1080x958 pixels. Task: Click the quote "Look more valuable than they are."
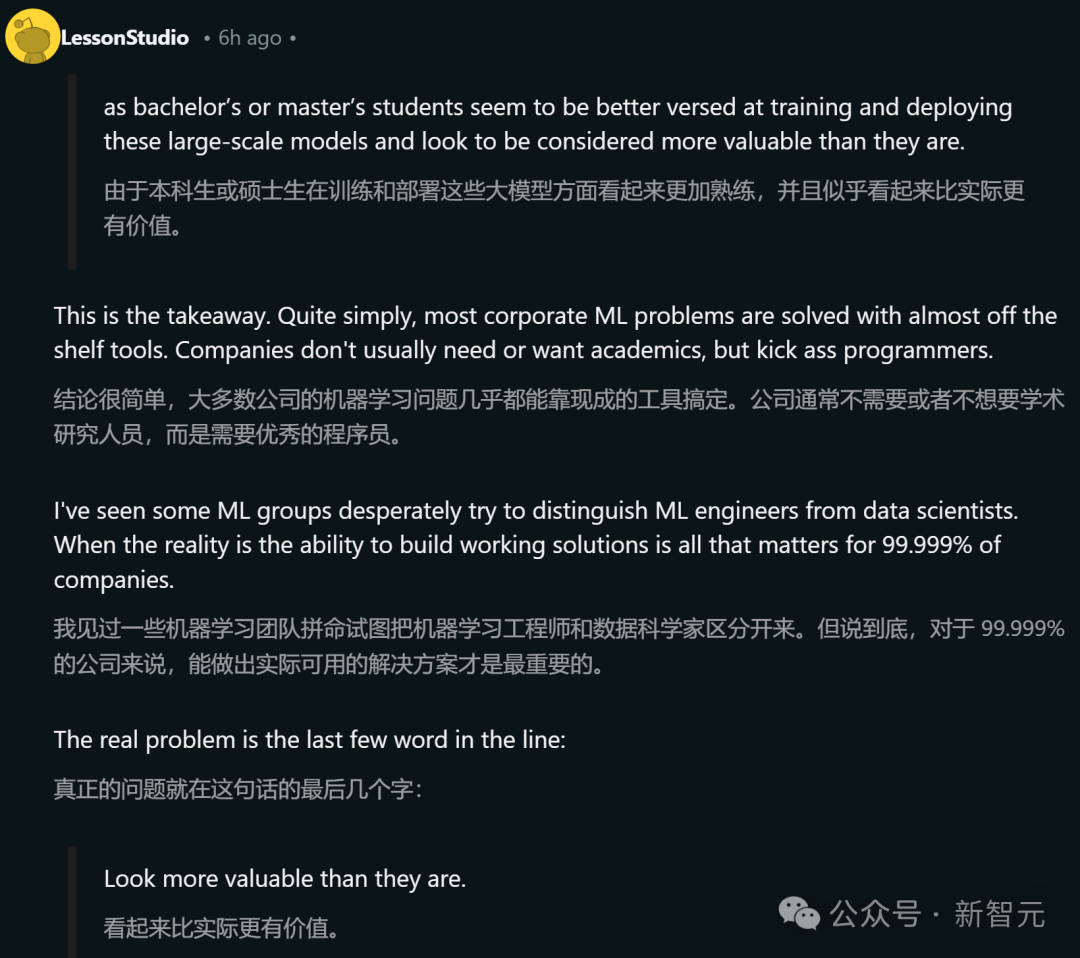[x=285, y=879]
